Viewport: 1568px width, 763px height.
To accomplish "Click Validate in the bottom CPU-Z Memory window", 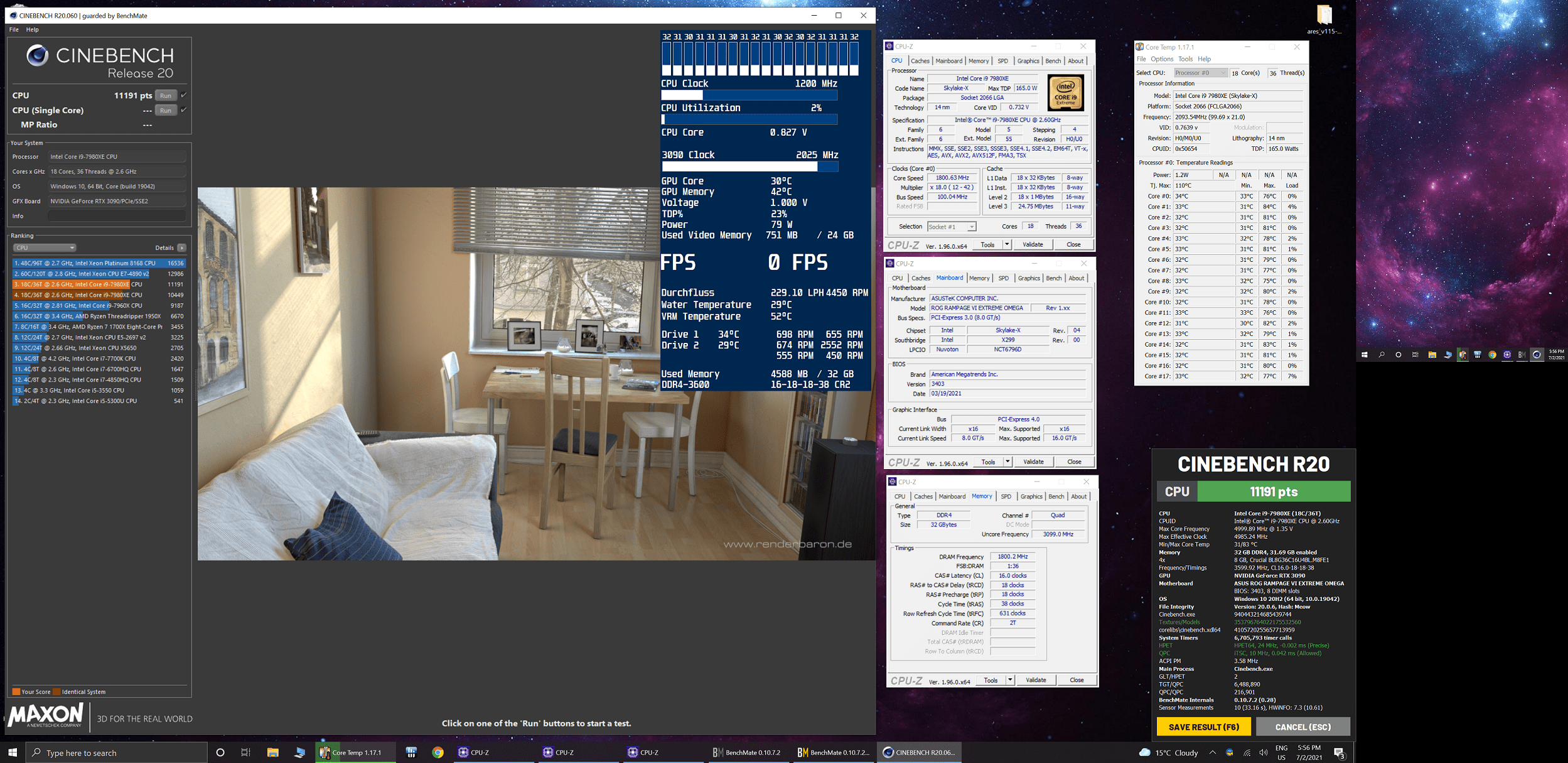I will (1036, 680).
